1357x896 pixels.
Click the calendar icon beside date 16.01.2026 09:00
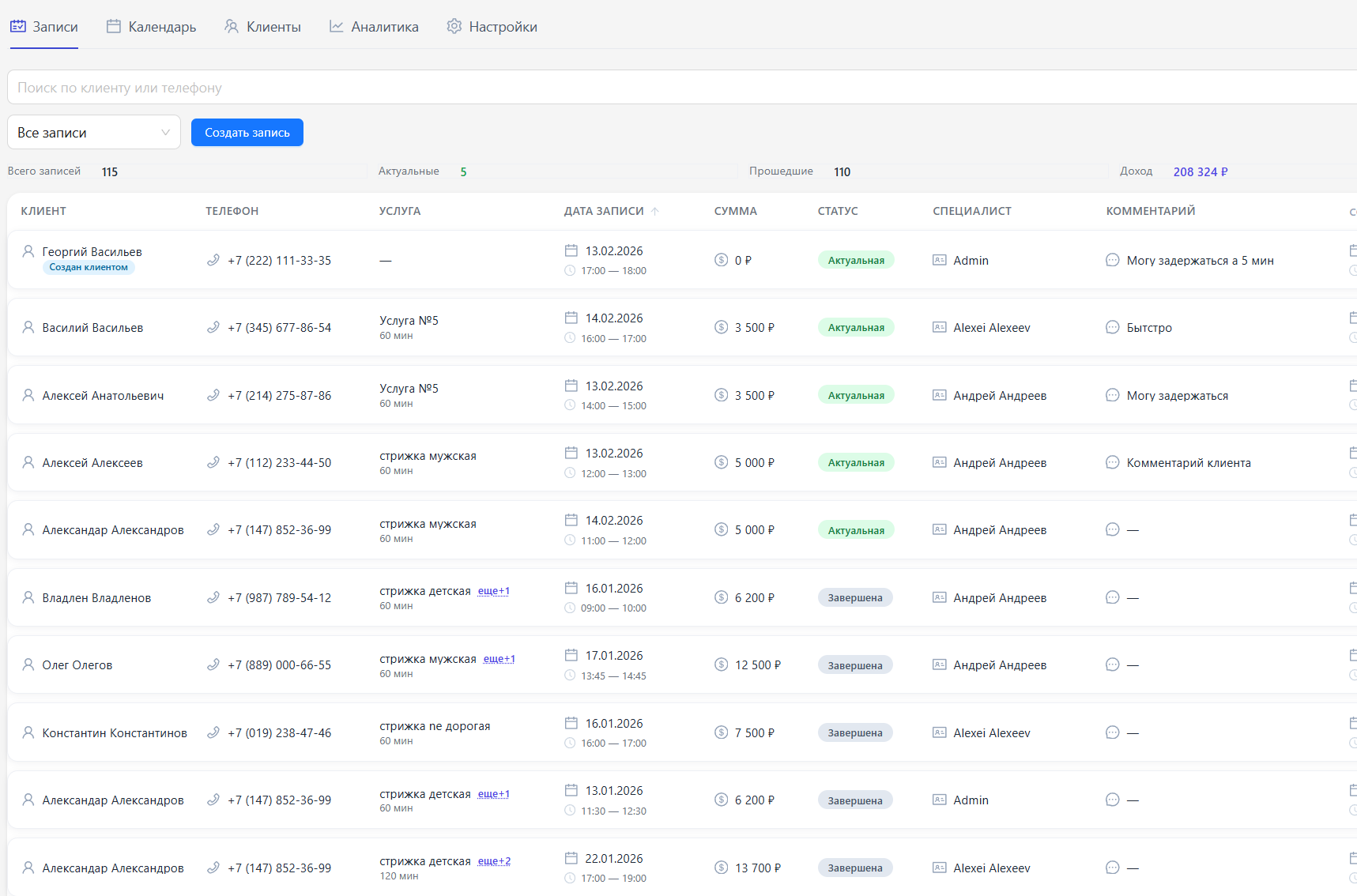(x=571, y=588)
